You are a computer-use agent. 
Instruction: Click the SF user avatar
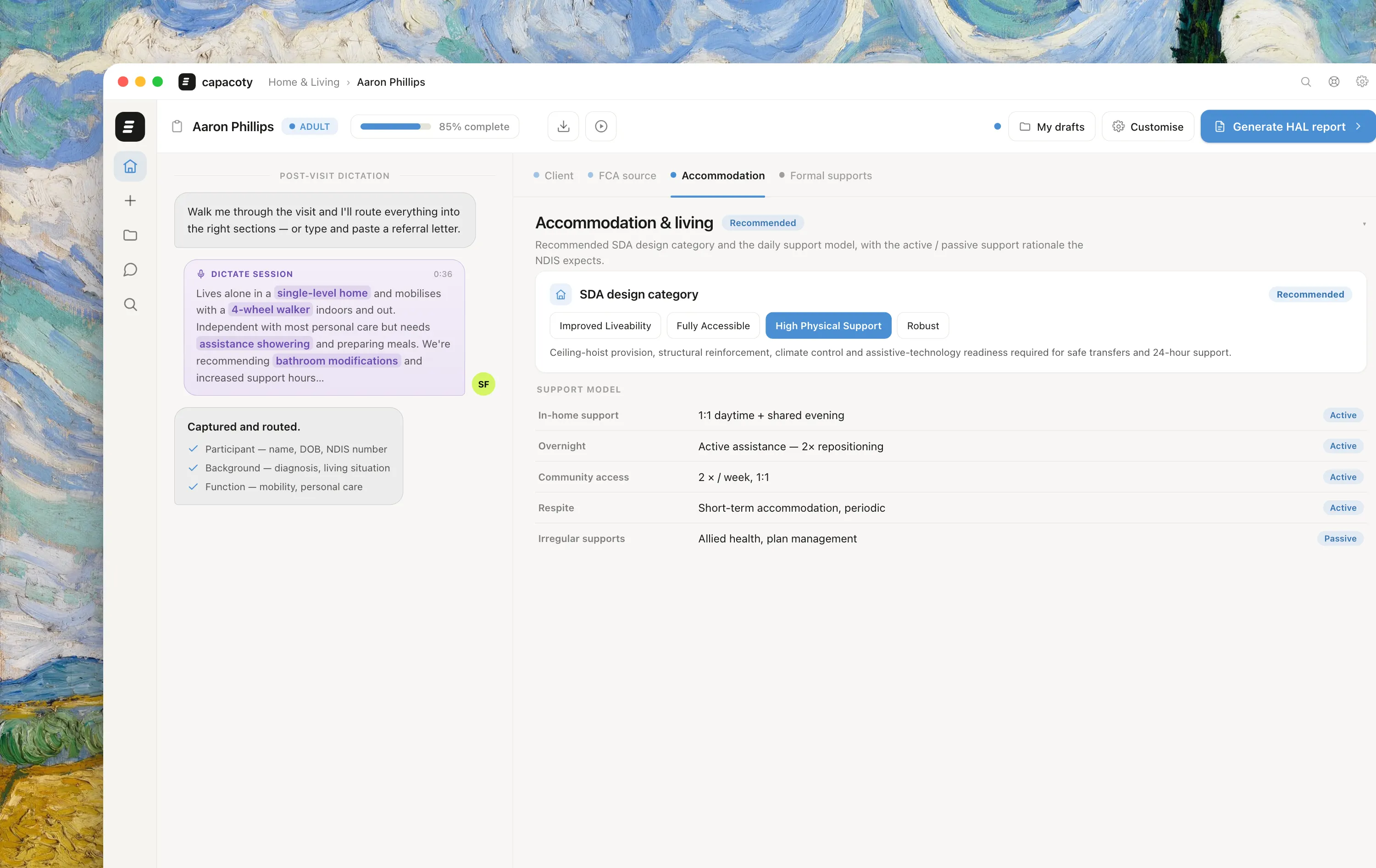483,384
